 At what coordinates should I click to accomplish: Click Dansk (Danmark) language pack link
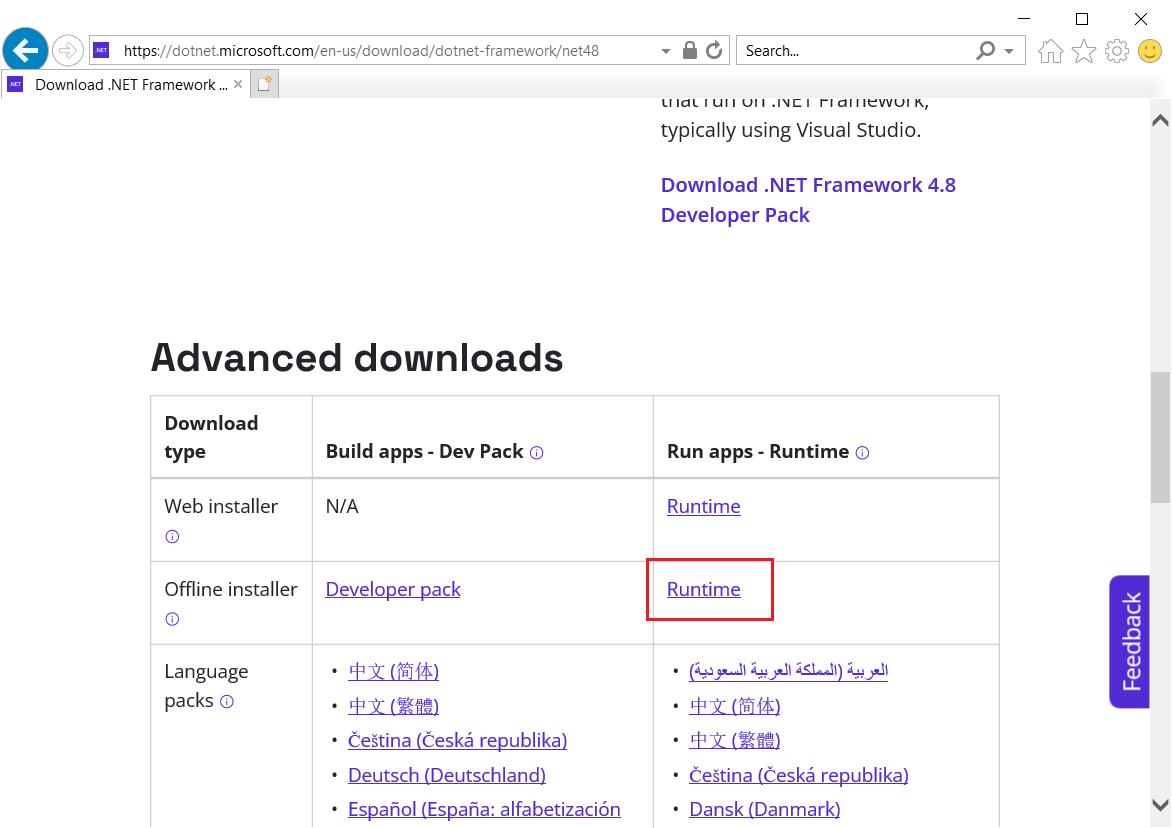pyautogui.click(x=765, y=809)
